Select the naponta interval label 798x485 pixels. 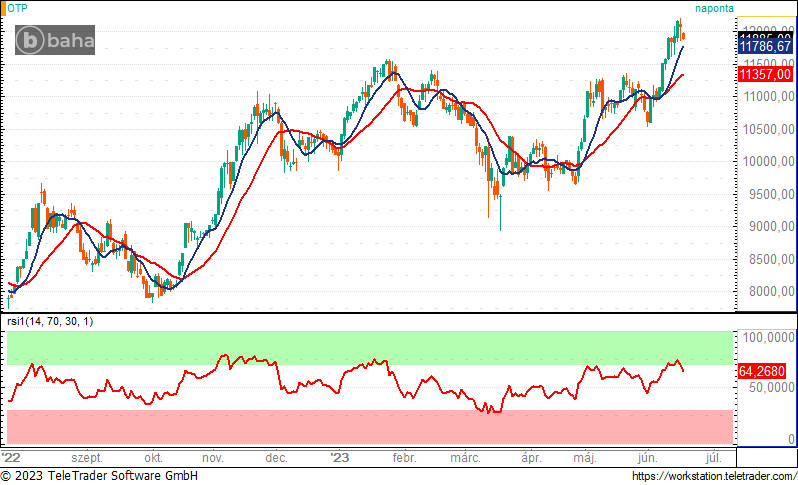[715, 8]
